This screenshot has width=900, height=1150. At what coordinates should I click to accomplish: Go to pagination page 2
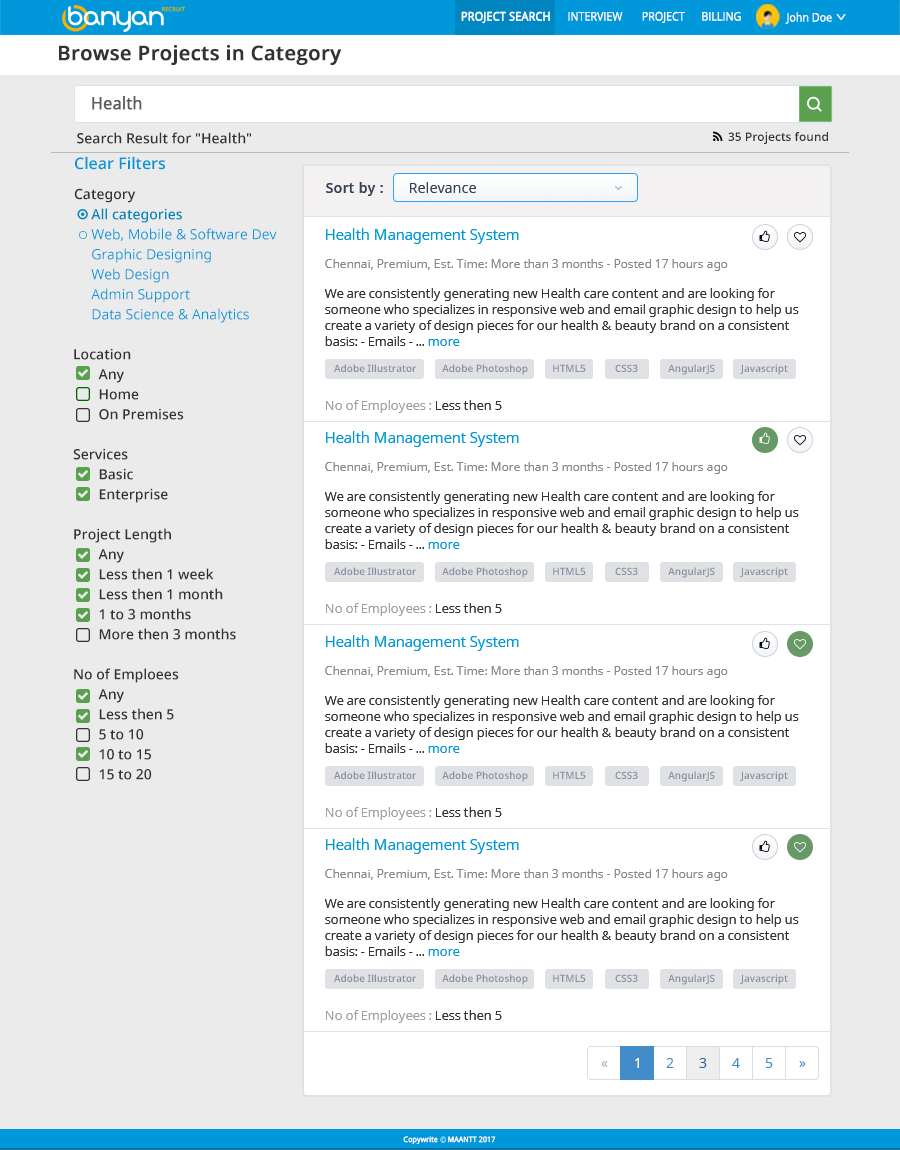coord(670,1063)
